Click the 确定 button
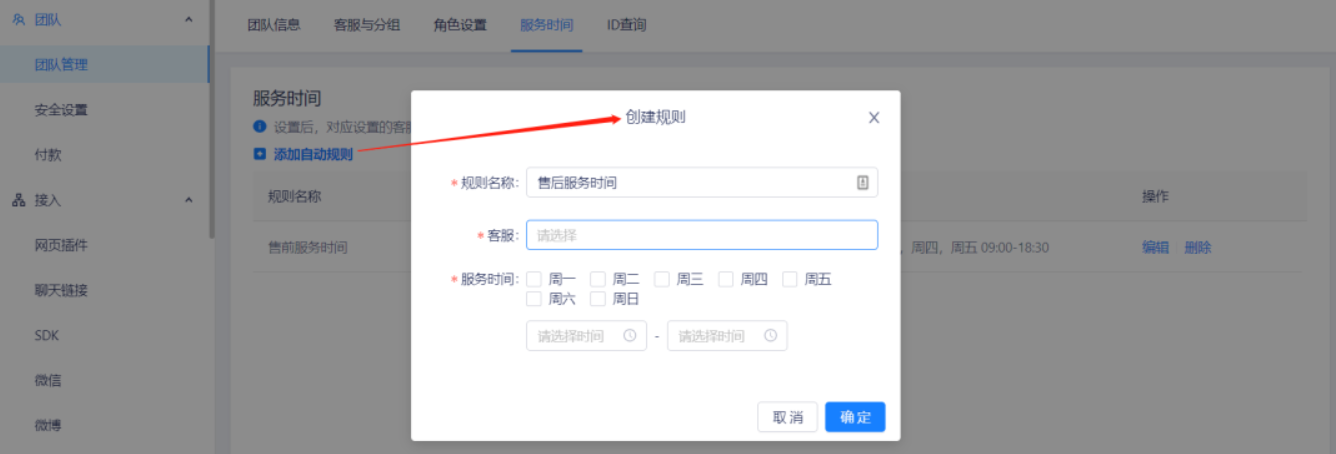The width and height of the screenshot is (1336, 454). pos(855,417)
